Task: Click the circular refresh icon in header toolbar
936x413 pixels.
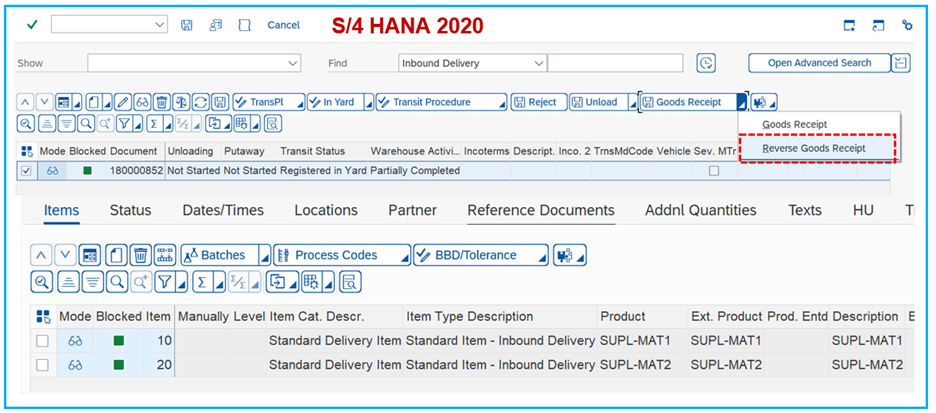Action: (200, 102)
